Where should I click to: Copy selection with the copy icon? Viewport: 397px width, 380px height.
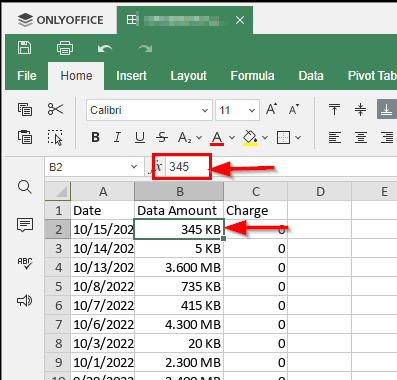click(25, 109)
